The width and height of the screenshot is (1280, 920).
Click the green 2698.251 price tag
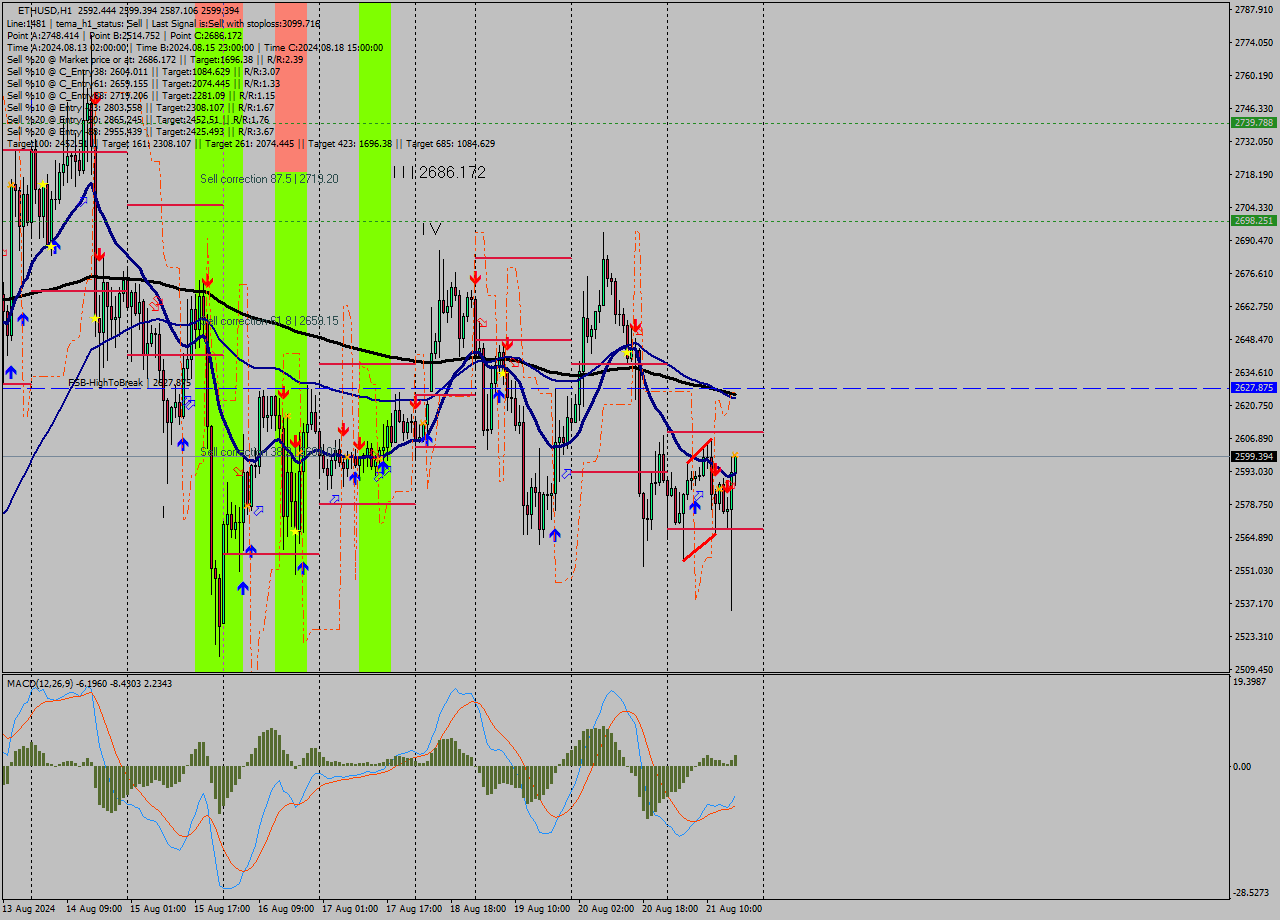[1254, 220]
